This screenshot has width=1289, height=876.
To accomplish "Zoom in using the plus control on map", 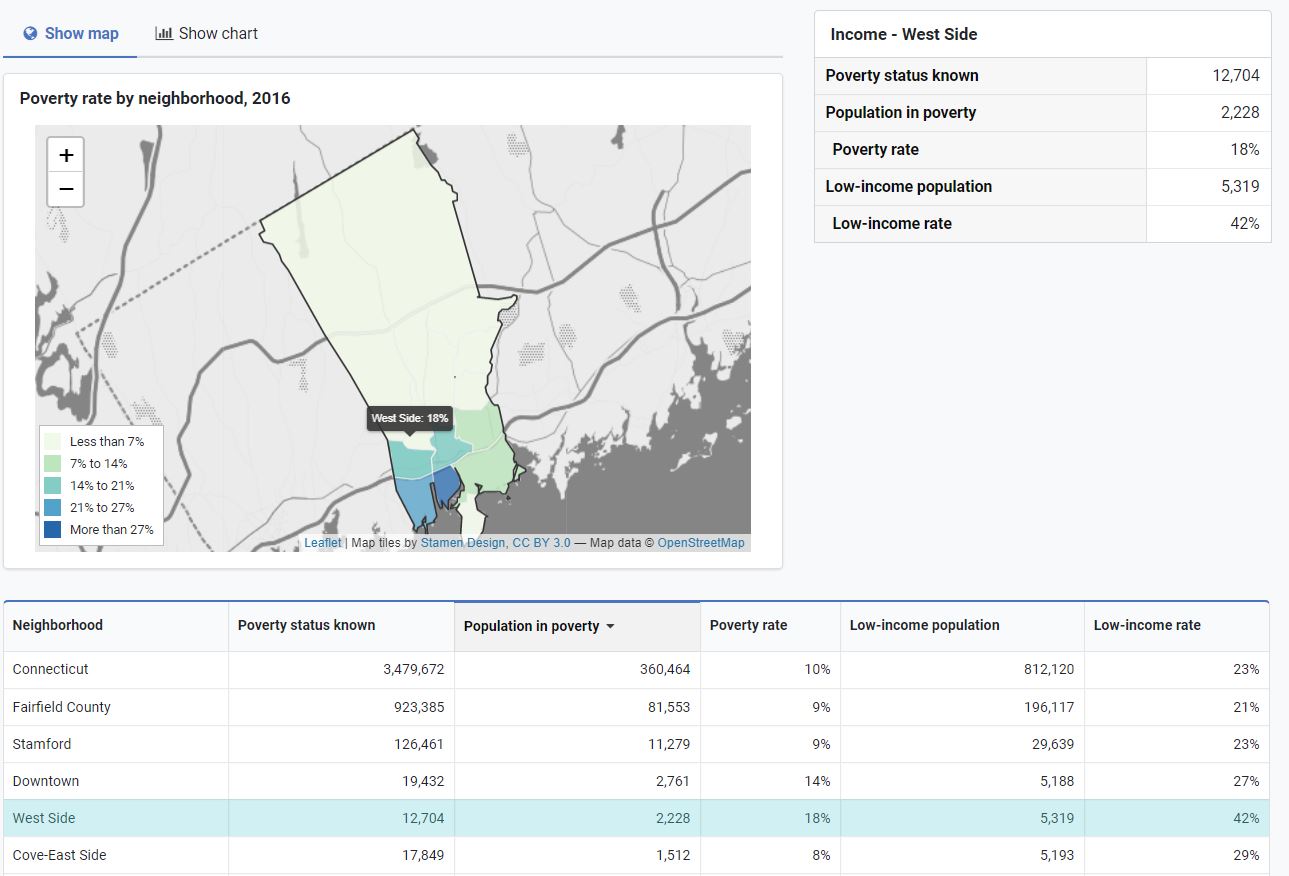I will coord(65,155).
